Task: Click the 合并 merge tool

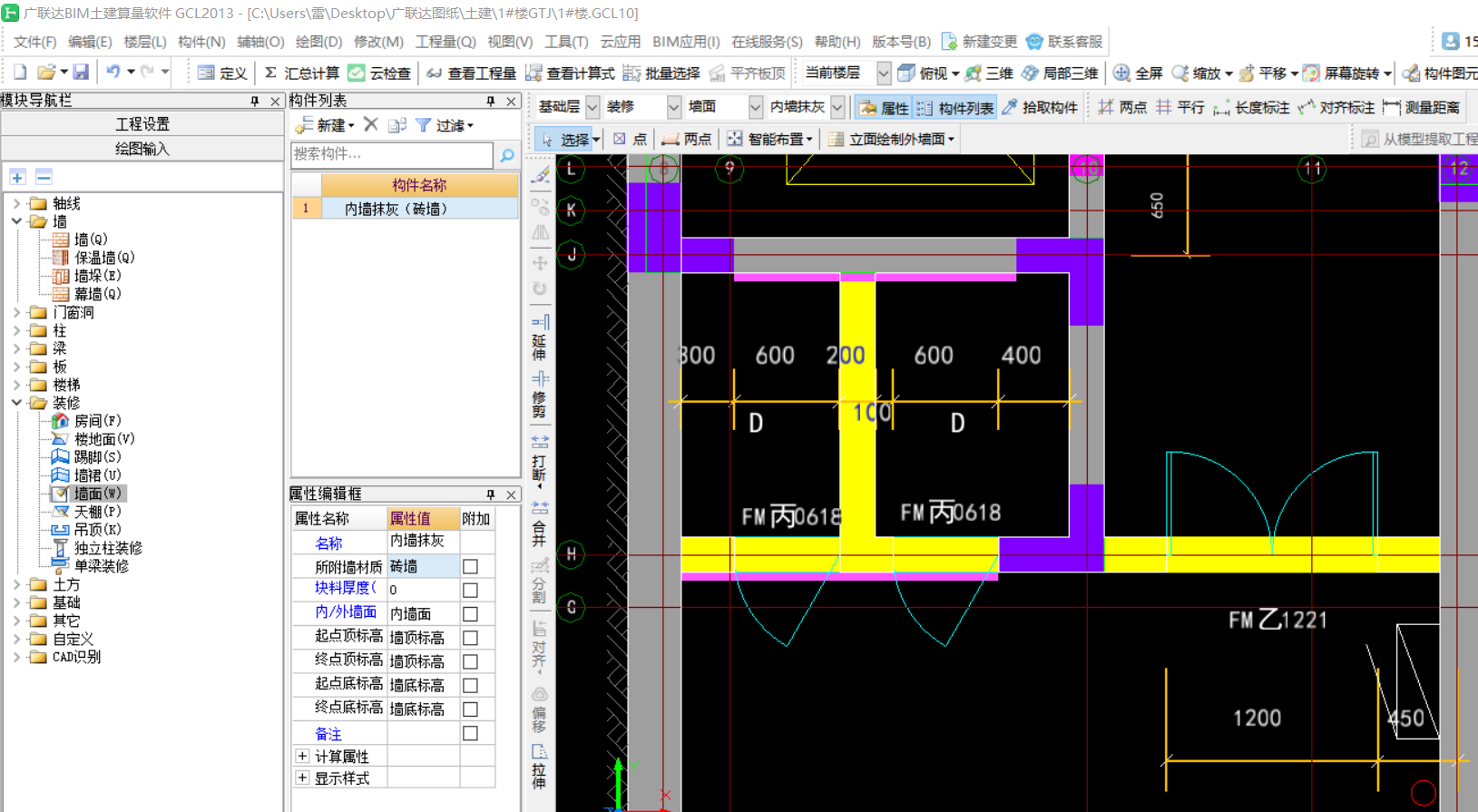Action: [x=540, y=523]
